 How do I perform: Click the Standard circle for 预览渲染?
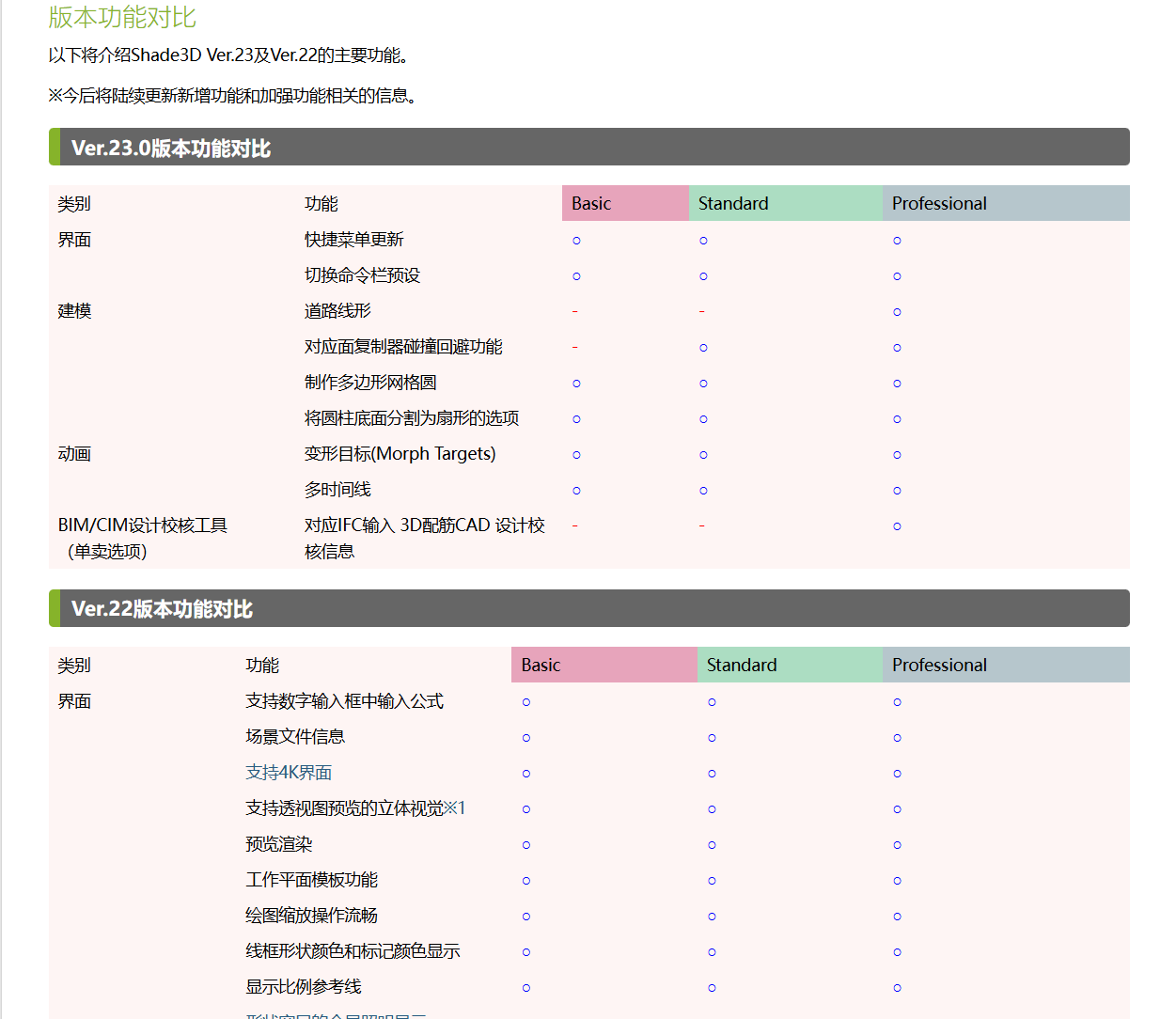click(712, 845)
